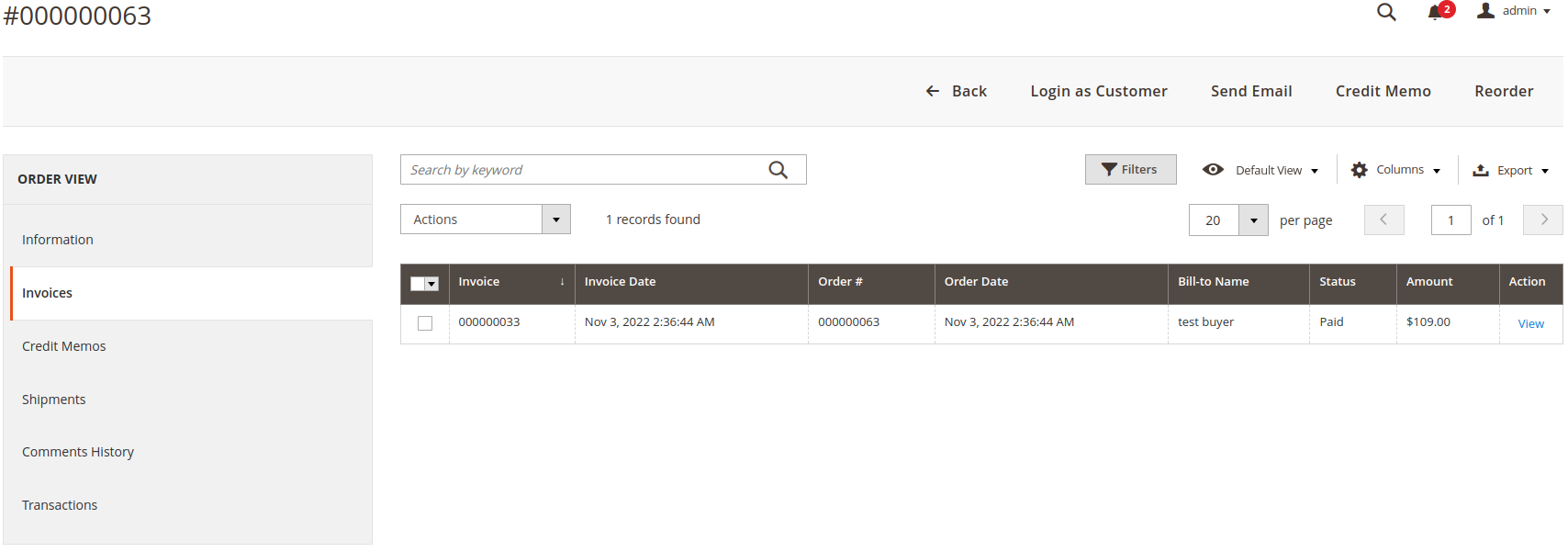
Task: Sort by Status column header
Action: click(1353, 284)
